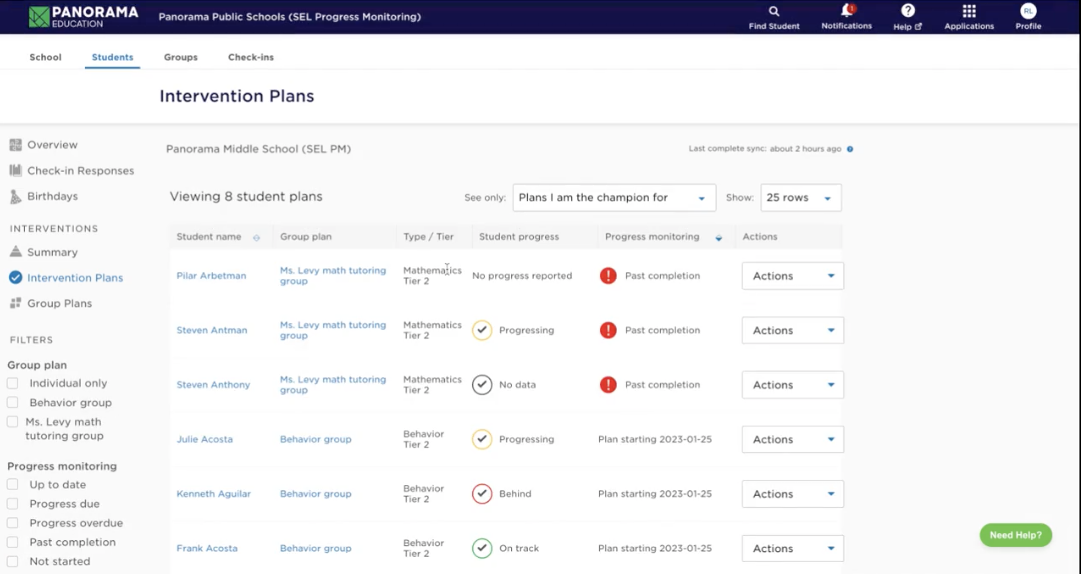Check Ms. Levy math tutoring group filter

click(x=12, y=421)
